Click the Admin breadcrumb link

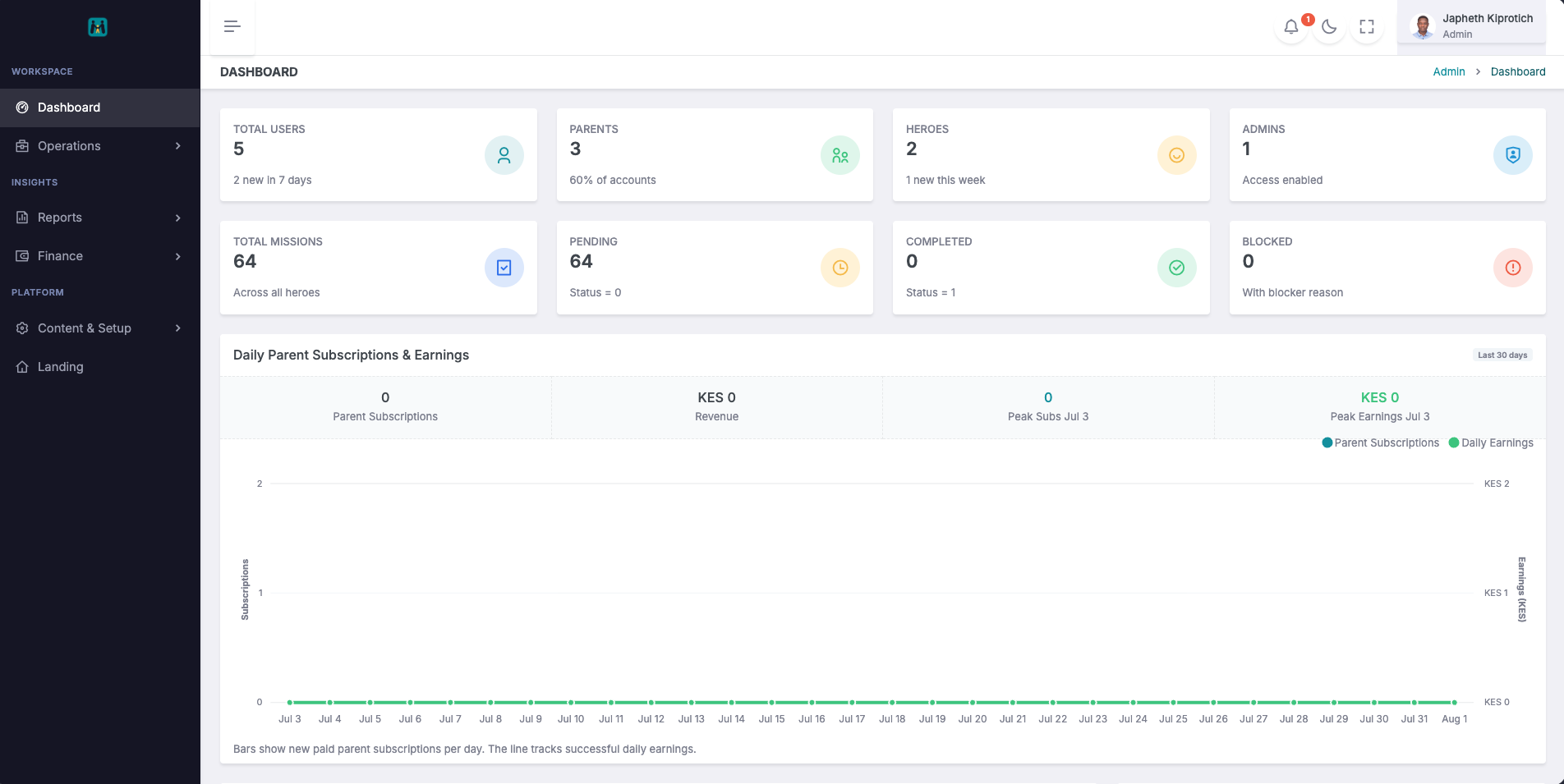(1449, 71)
